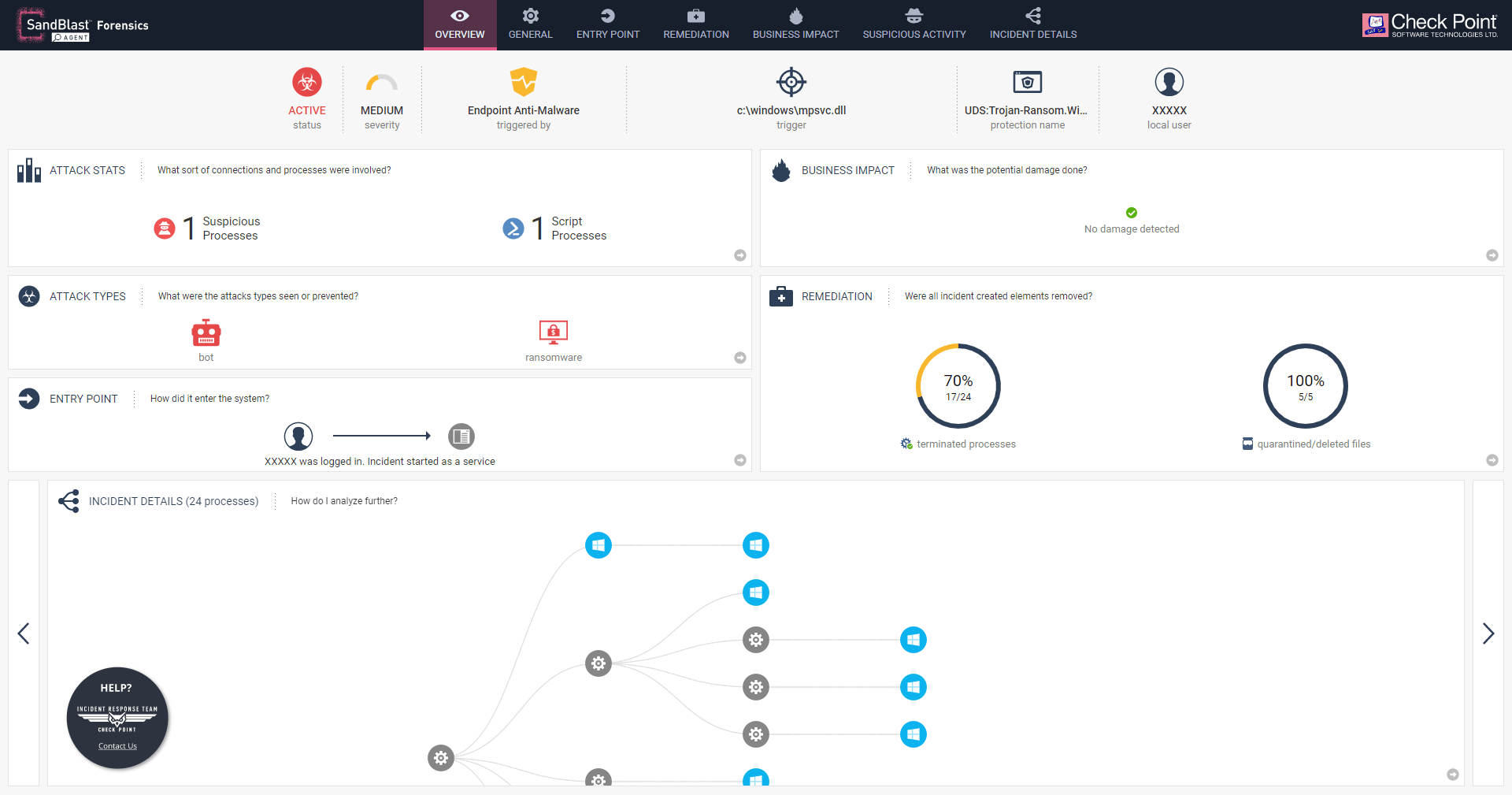Switch to Suspicious Activity tab
1512x795 pixels.
coord(914,24)
